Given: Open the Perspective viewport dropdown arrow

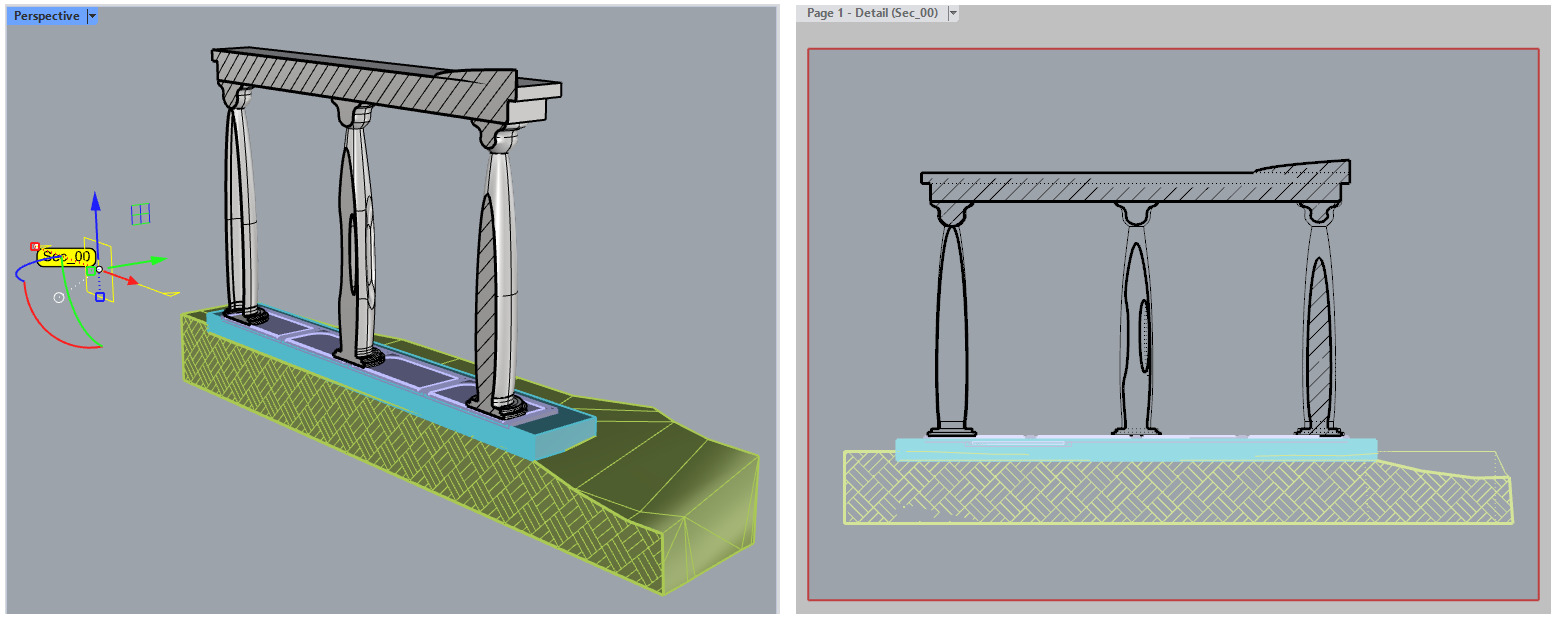Looking at the screenshot, I should click(x=92, y=16).
